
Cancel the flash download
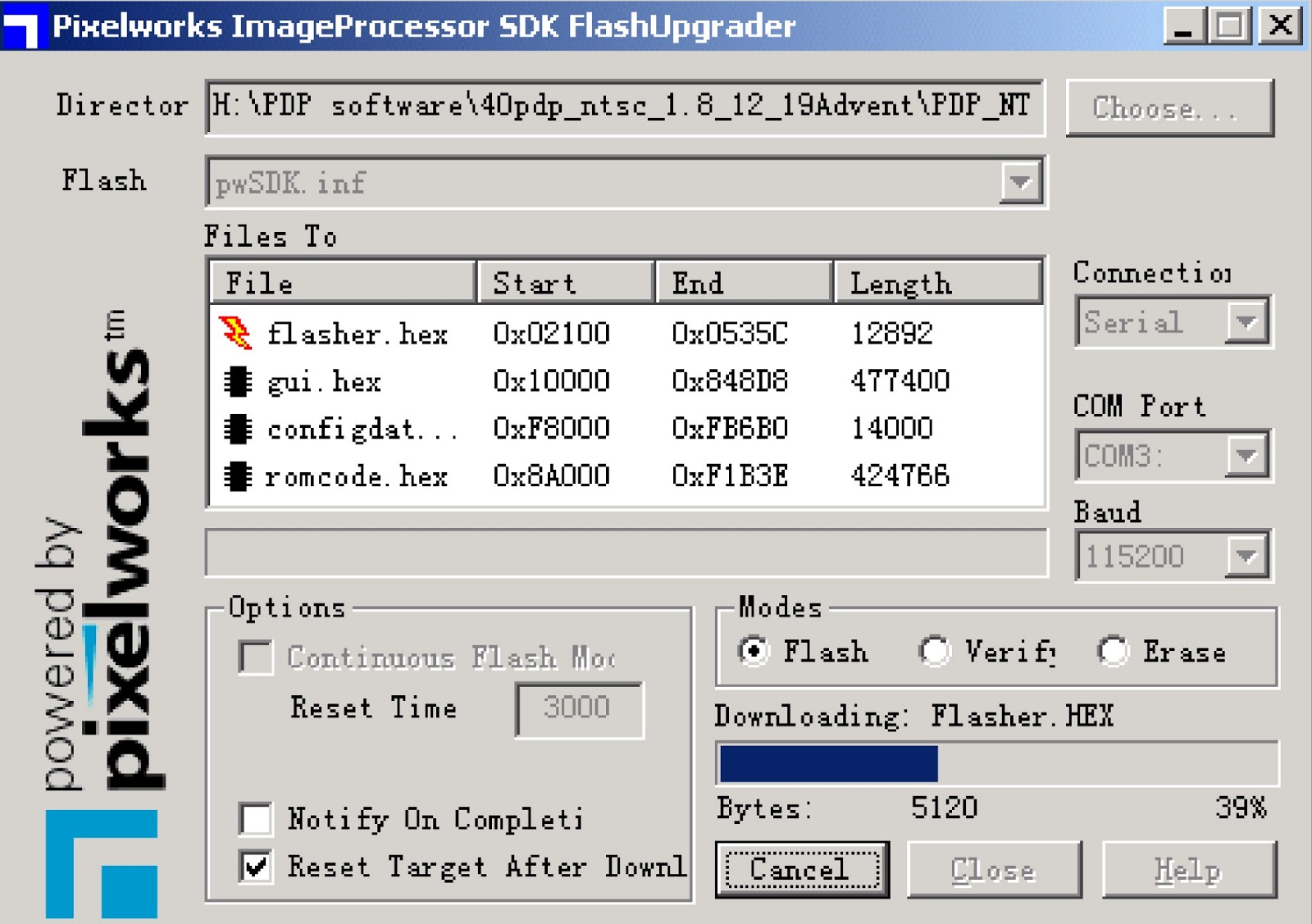coord(802,869)
